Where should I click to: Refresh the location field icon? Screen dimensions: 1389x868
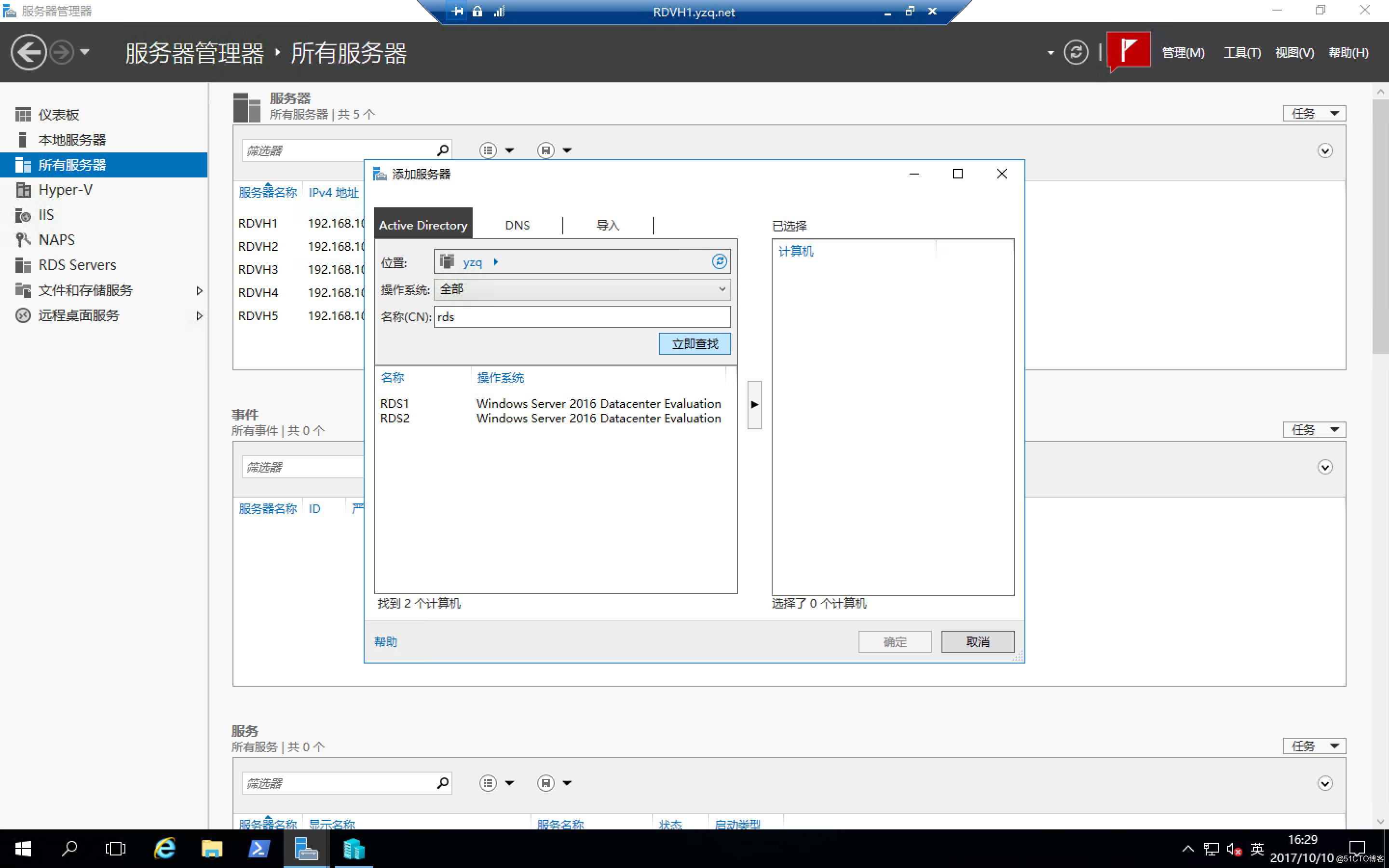(x=719, y=262)
